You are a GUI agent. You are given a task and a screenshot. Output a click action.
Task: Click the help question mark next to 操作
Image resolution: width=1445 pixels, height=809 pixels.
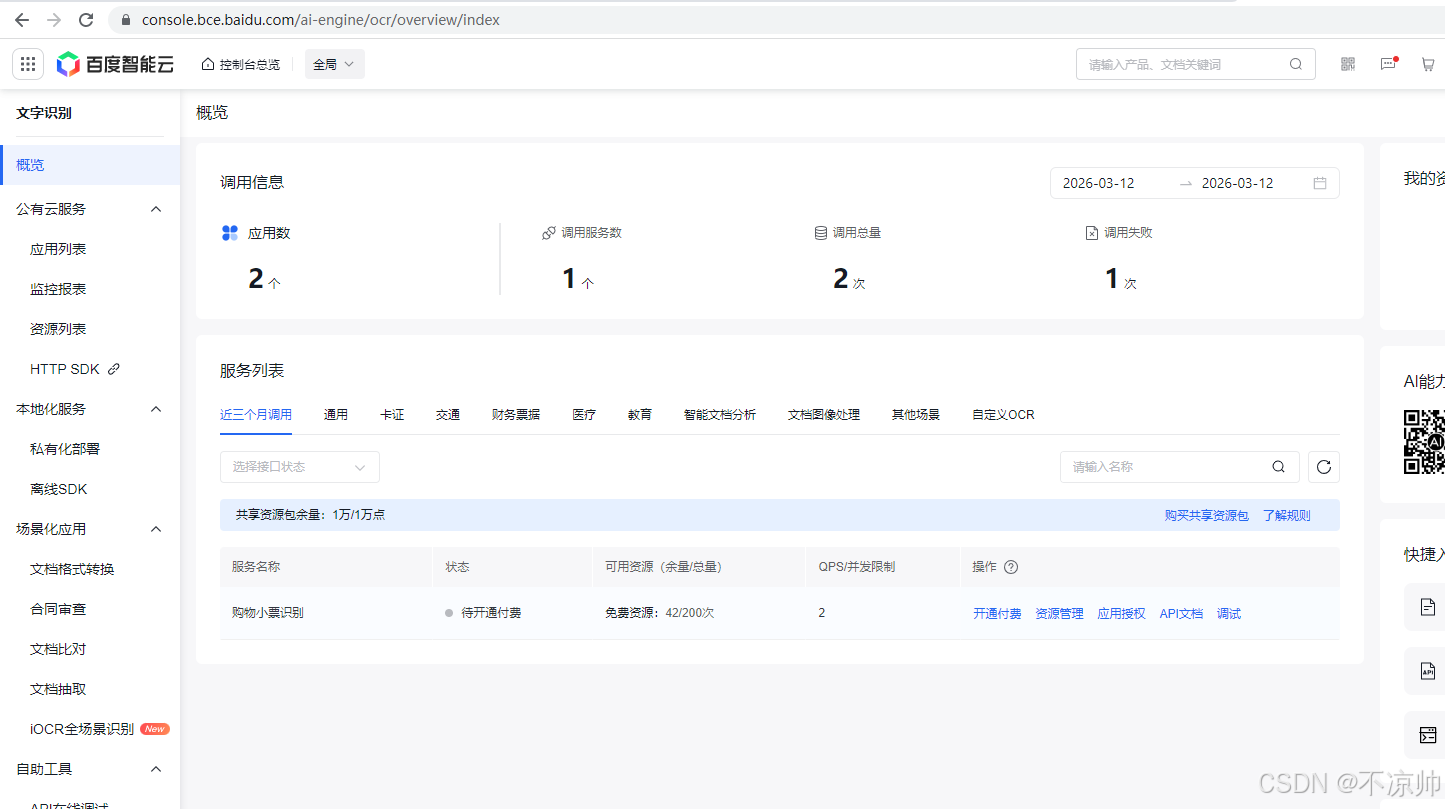1011,567
